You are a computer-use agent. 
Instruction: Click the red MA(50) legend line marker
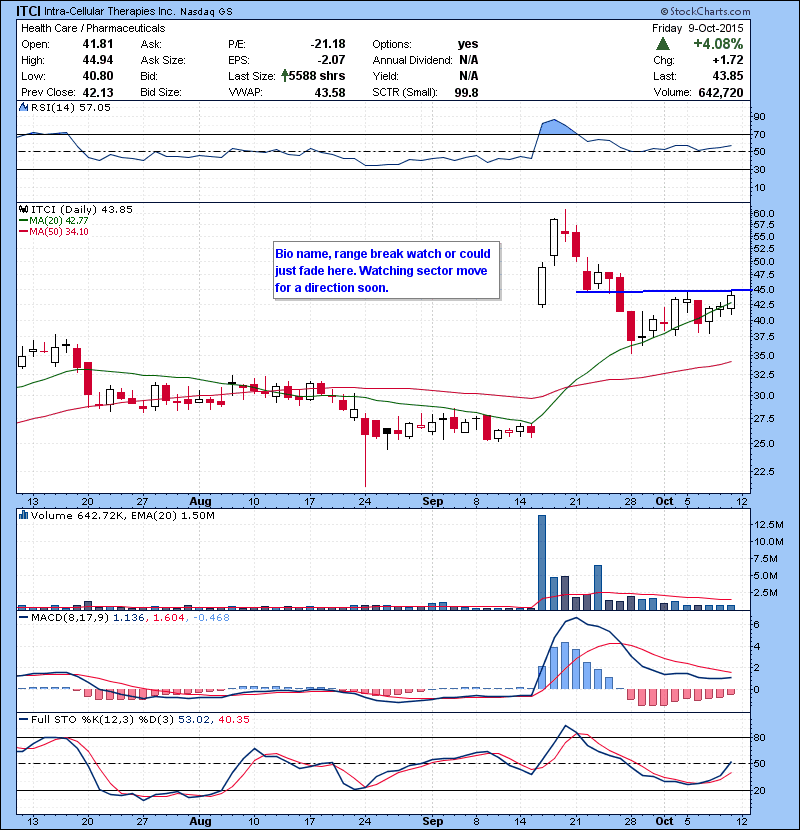[x=23, y=232]
